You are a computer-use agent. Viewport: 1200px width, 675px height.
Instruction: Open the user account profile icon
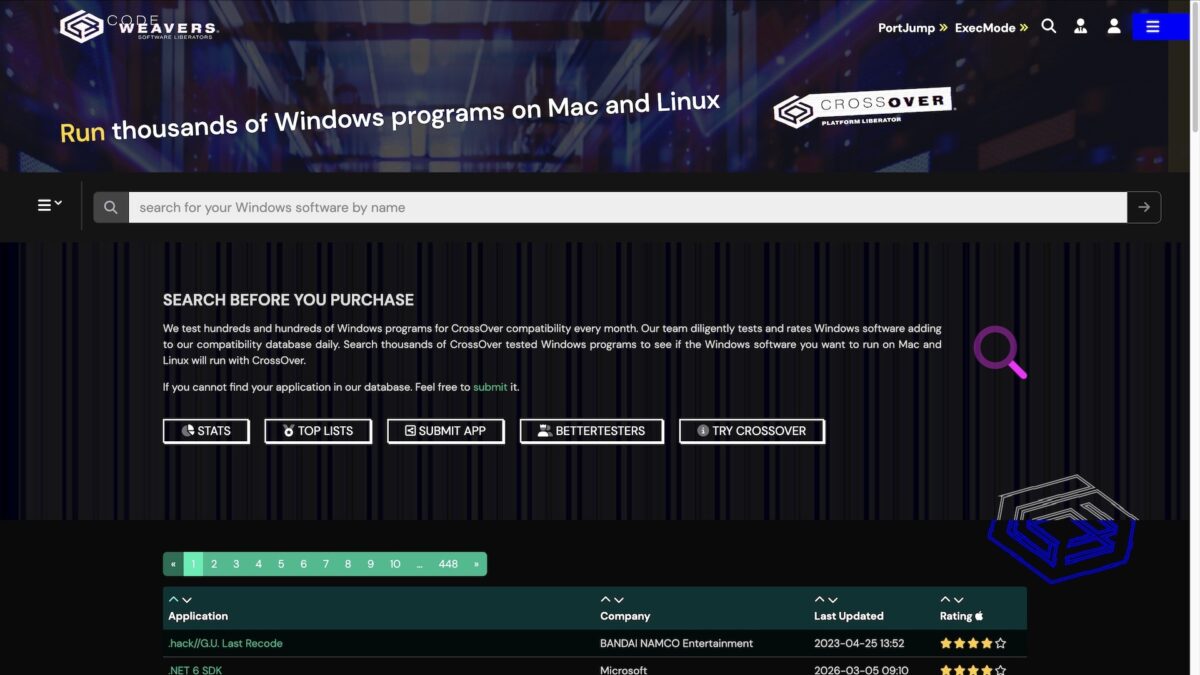(x=1114, y=27)
